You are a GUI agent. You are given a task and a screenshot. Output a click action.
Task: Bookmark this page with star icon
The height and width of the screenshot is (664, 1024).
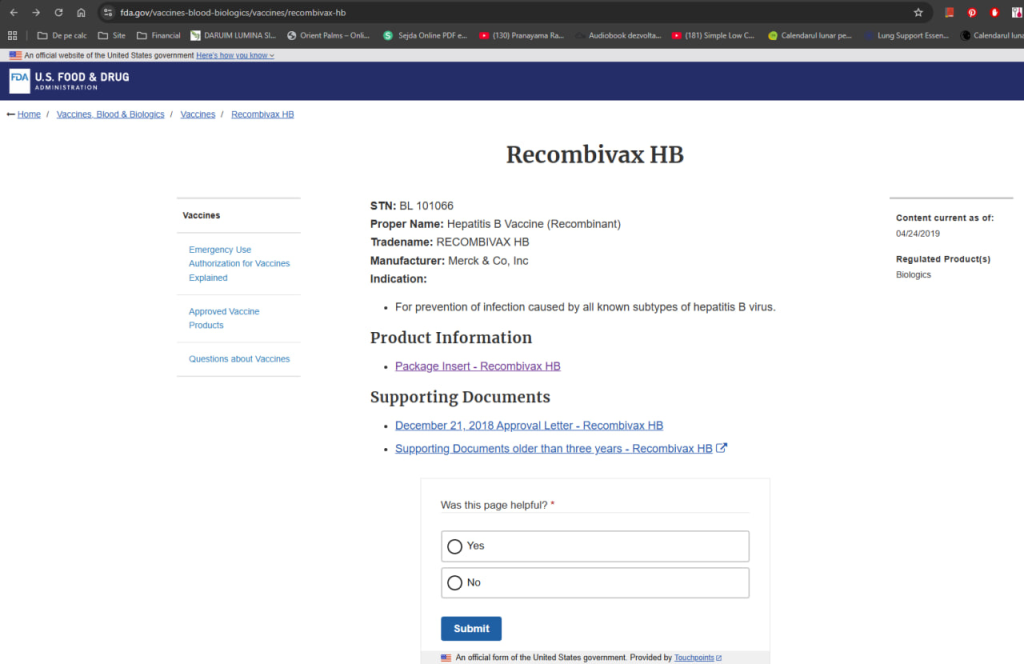click(918, 12)
